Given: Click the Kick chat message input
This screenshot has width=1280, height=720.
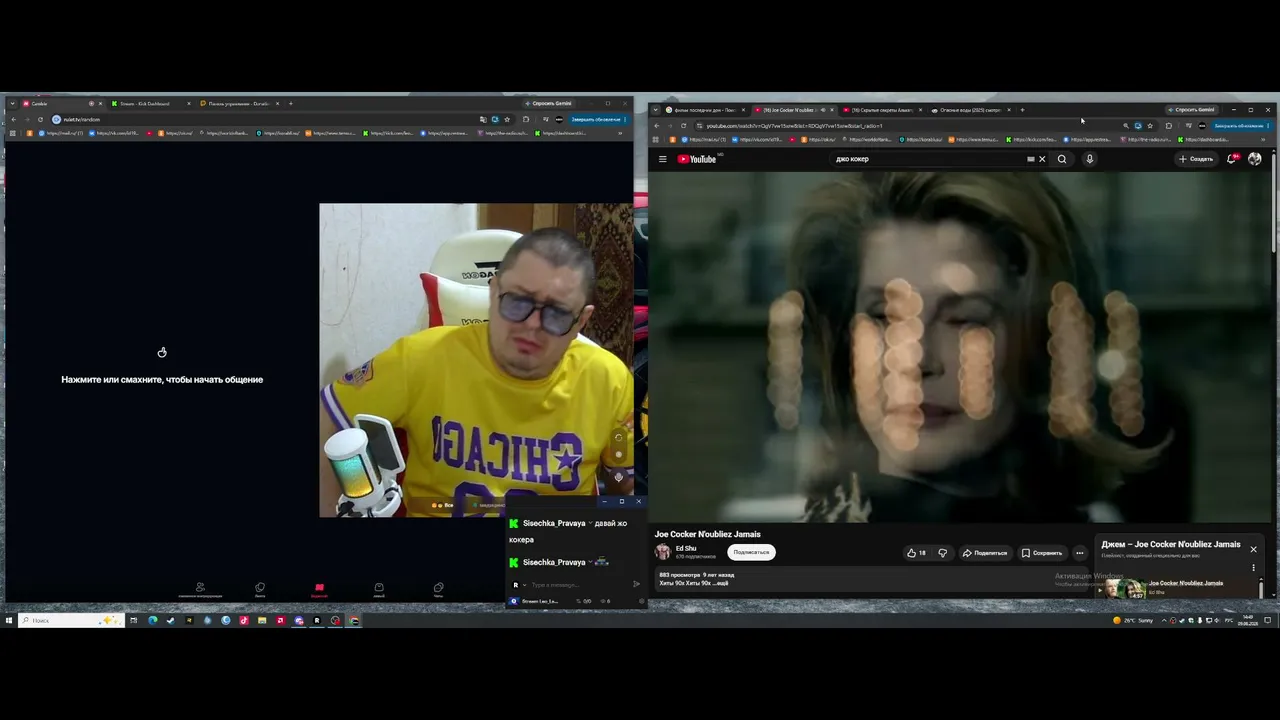Looking at the screenshot, I should pyautogui.click(x=578, y=585).
